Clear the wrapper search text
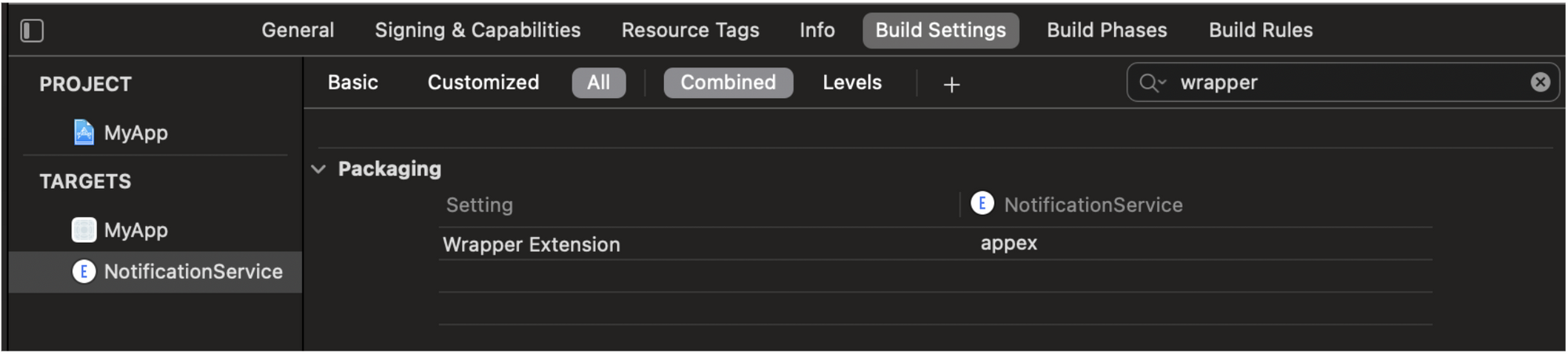 (1540, 82)
